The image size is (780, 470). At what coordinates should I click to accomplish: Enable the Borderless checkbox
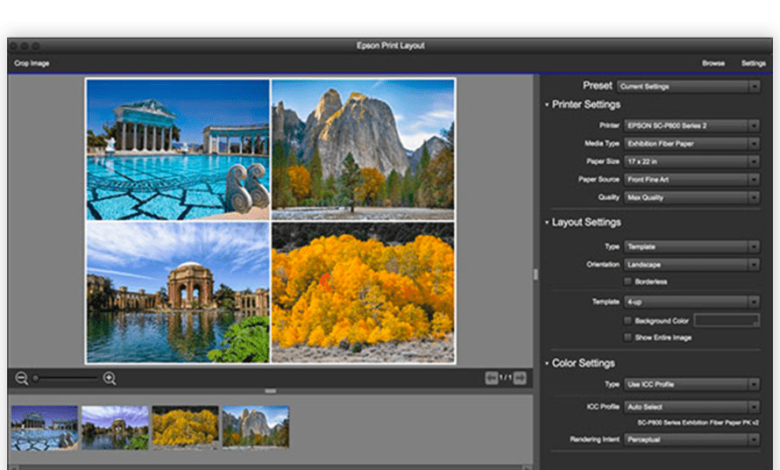tap(628, 282)
